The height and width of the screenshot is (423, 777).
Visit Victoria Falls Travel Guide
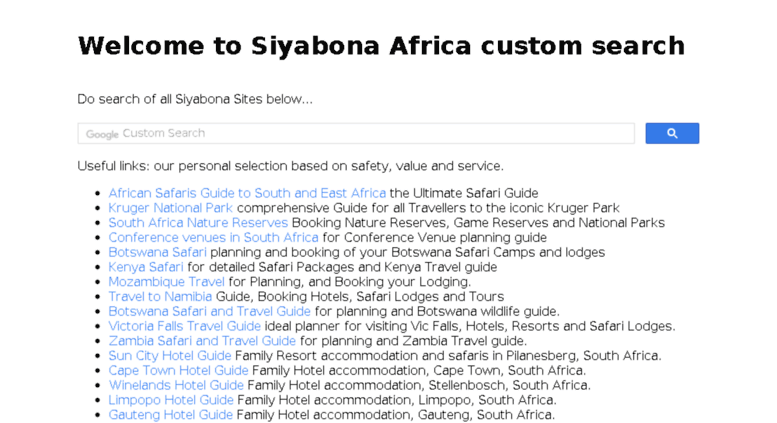184,326
